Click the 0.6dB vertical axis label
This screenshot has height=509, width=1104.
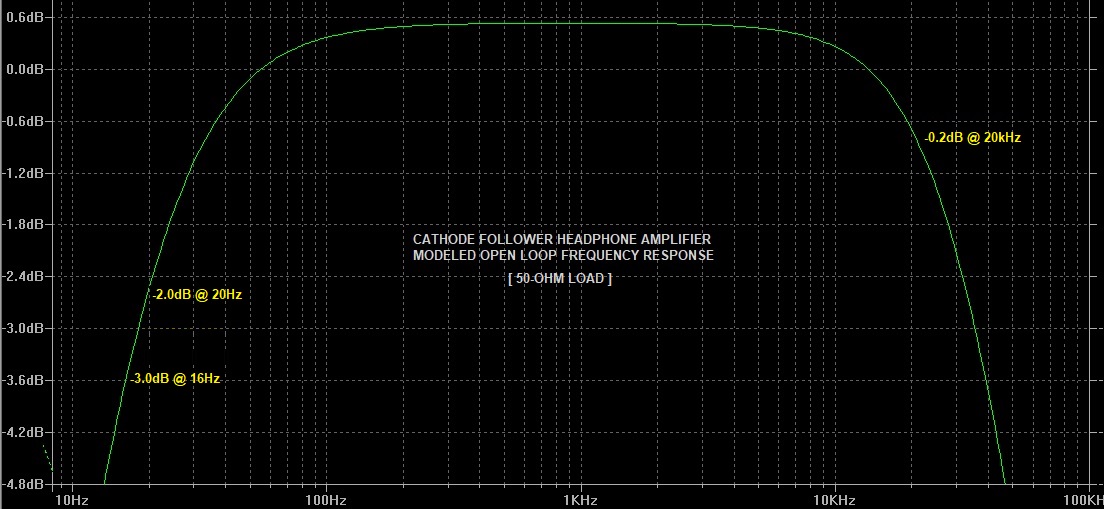tap(25, 17)
